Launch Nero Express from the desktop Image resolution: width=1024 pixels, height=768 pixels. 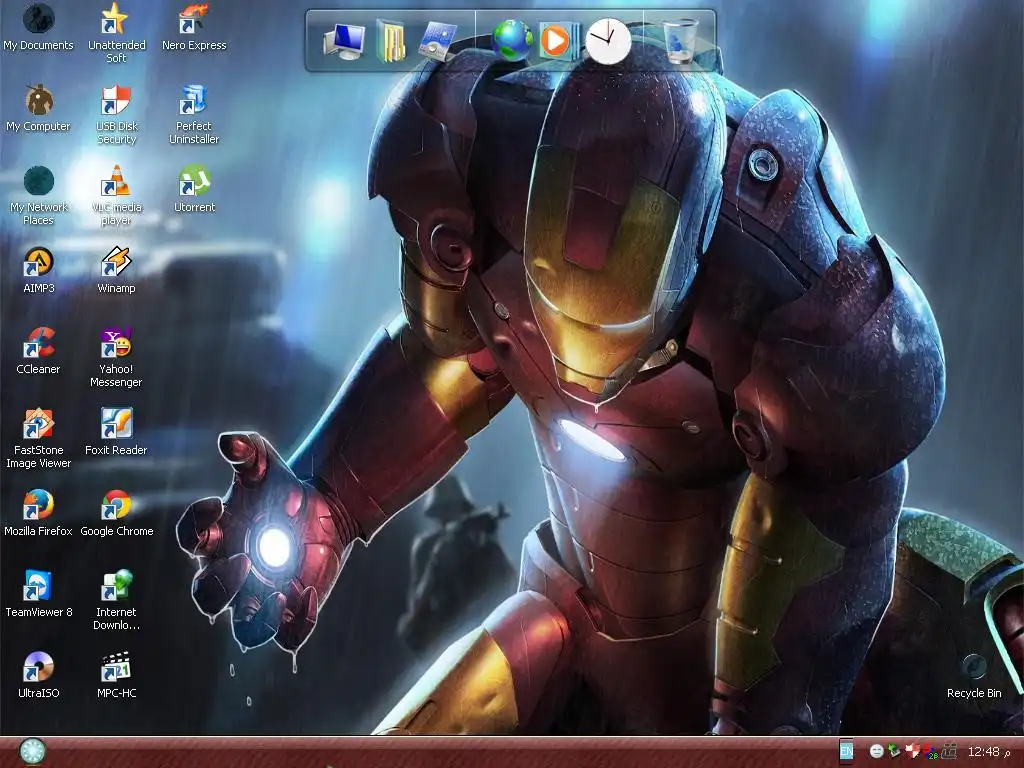(194, 28)
